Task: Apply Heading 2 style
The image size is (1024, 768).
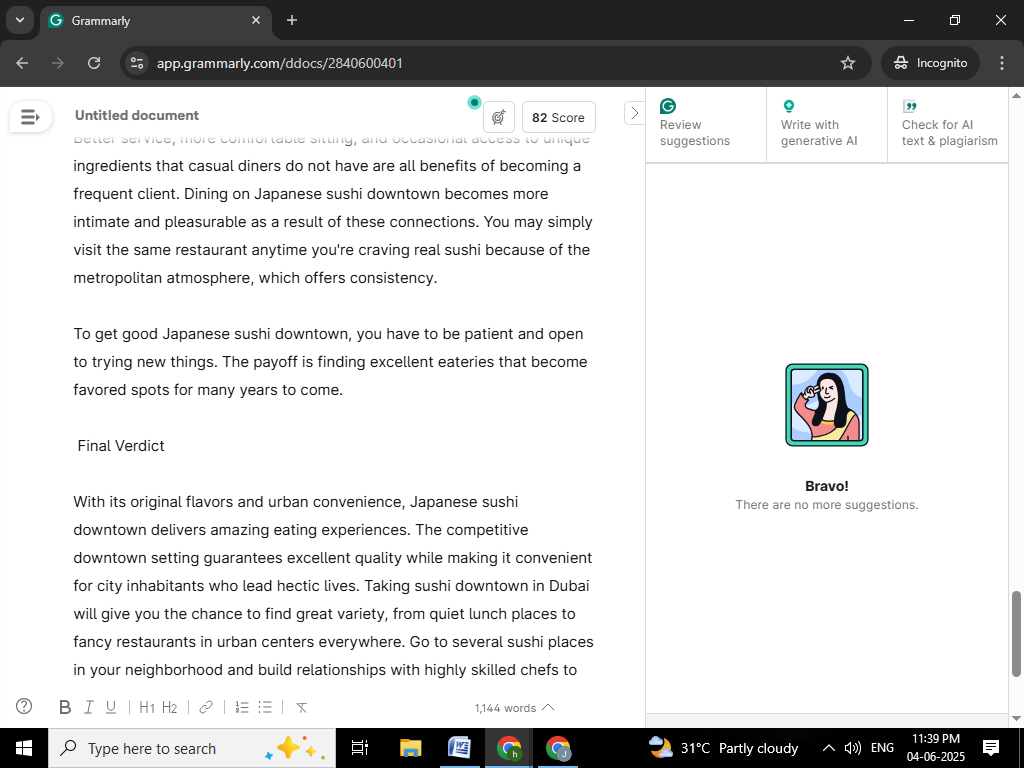Action: tap(169, 707)
